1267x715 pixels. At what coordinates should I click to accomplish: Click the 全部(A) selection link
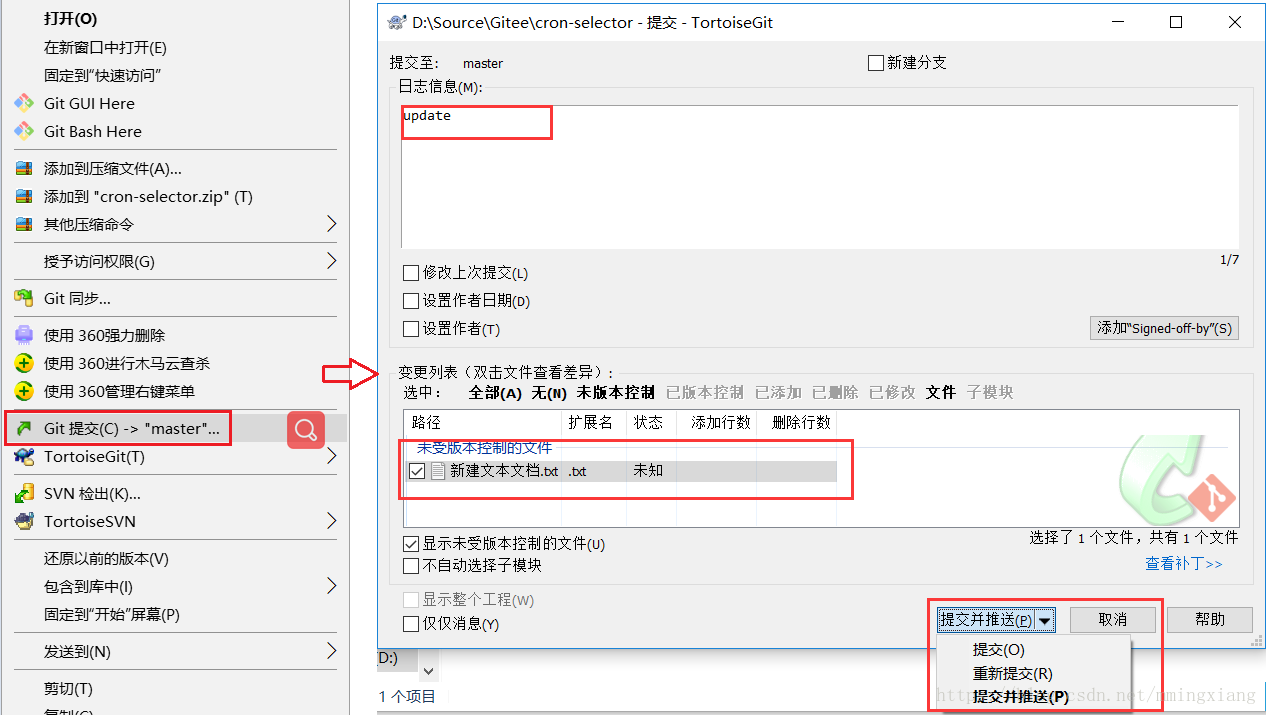(x=495, y=393)
